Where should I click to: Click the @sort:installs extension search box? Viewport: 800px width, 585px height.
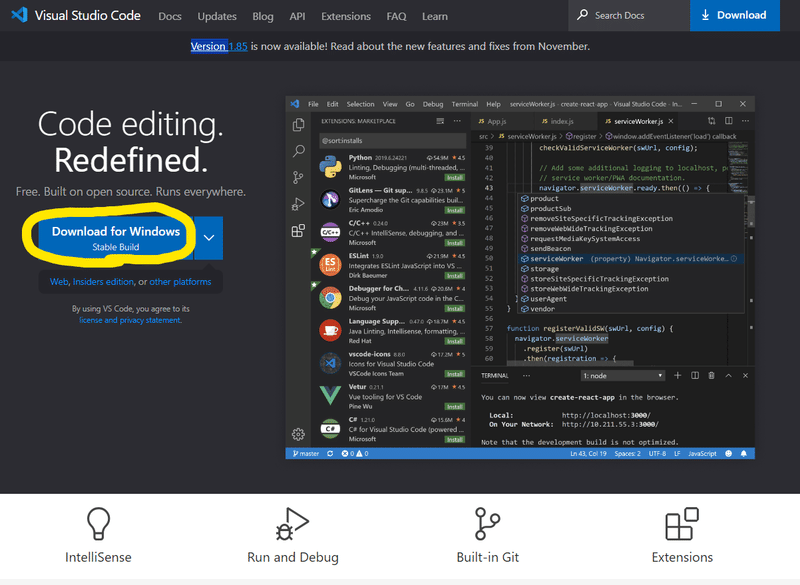point(392,140)
